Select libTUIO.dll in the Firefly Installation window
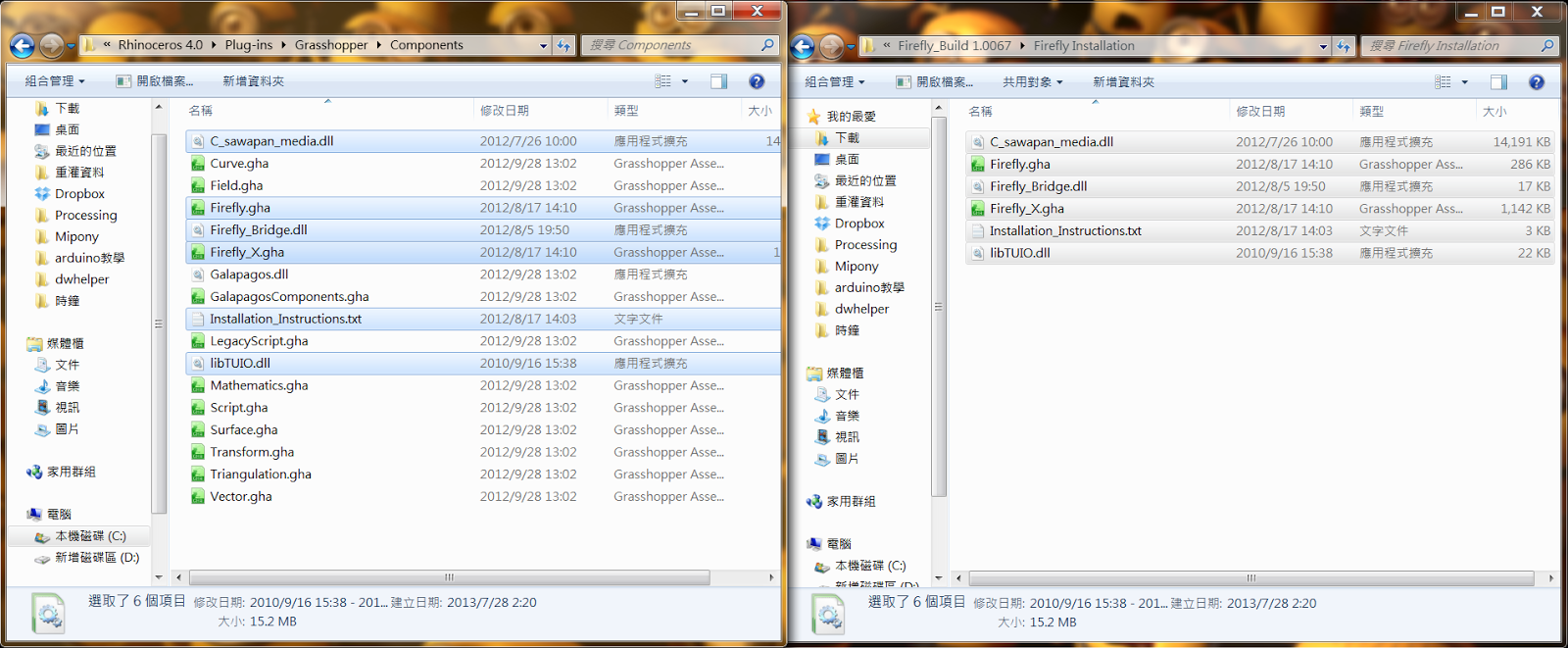The width and height of the screenshot is (1568, 648). 1260,253
